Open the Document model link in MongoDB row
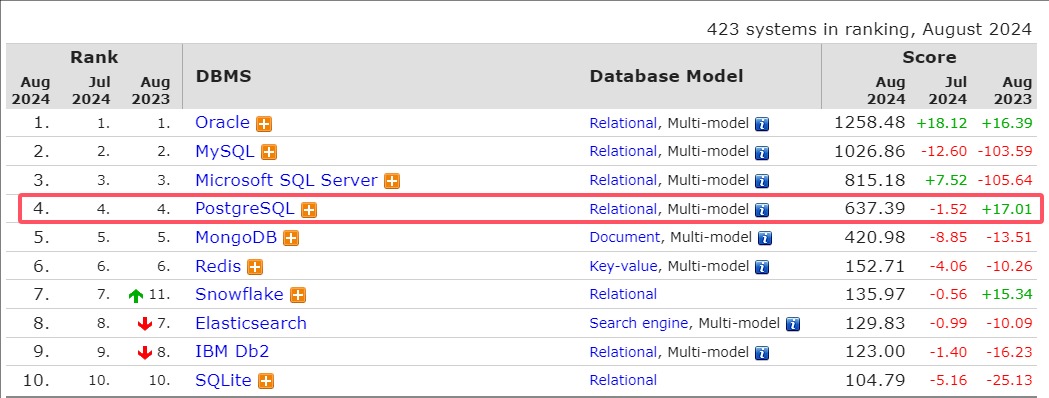 (625, 237)
